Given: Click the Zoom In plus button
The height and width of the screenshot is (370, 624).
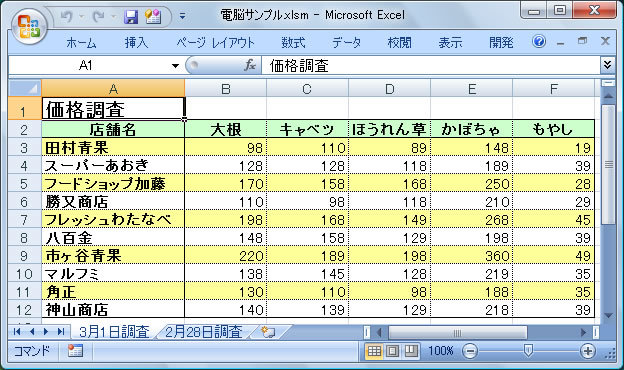Looking at the screenshot, I should [x=588, y=351].
